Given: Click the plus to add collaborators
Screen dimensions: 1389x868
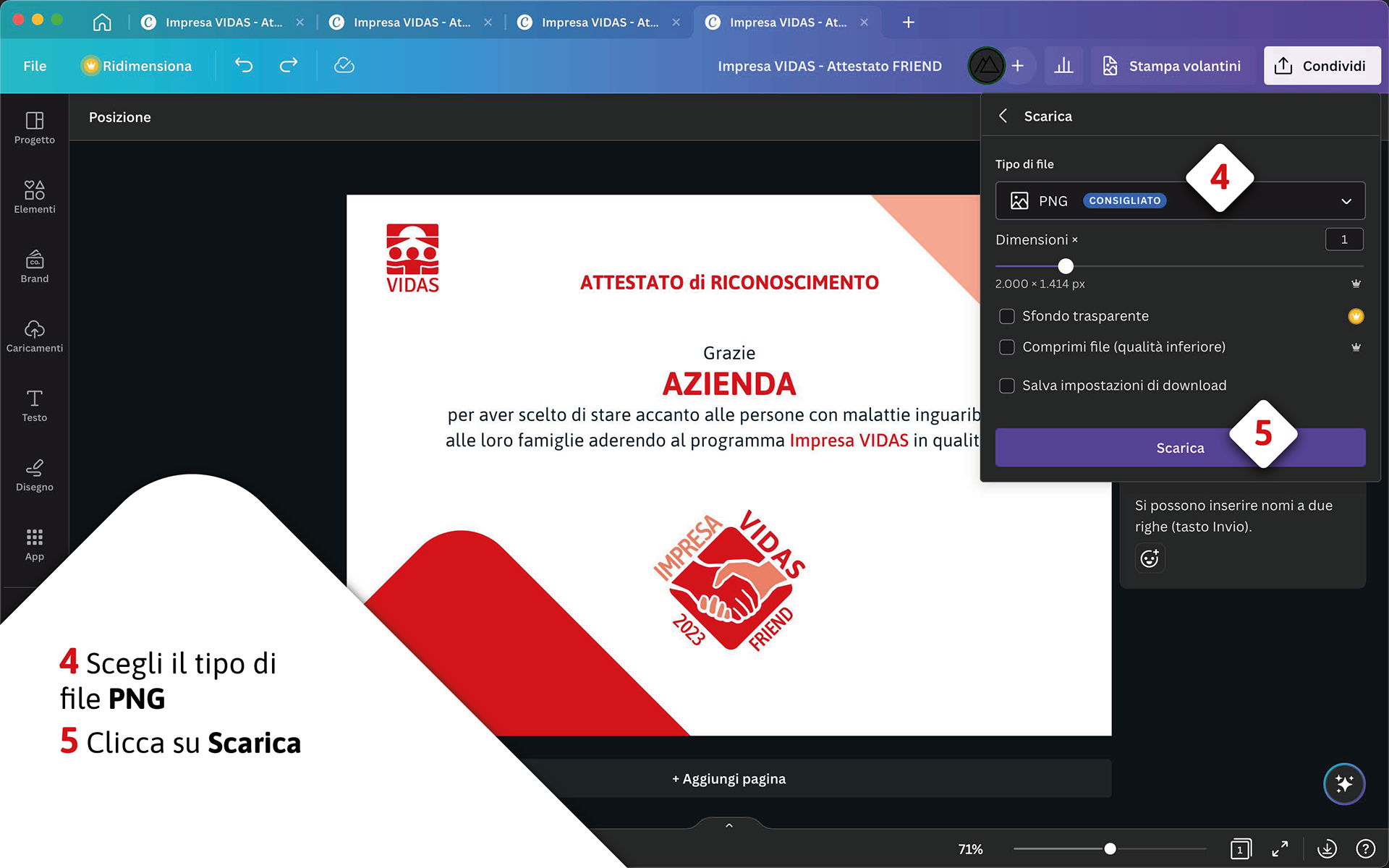Looking at the screenshot, I should 1018,66.
